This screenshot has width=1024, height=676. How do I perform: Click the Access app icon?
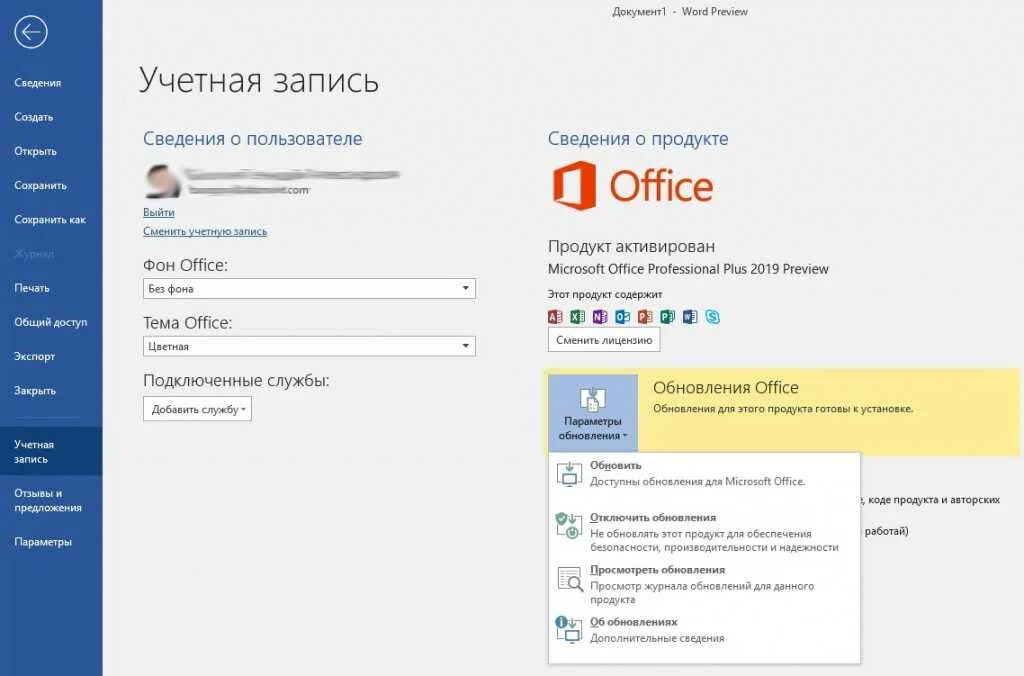(555, 317)
